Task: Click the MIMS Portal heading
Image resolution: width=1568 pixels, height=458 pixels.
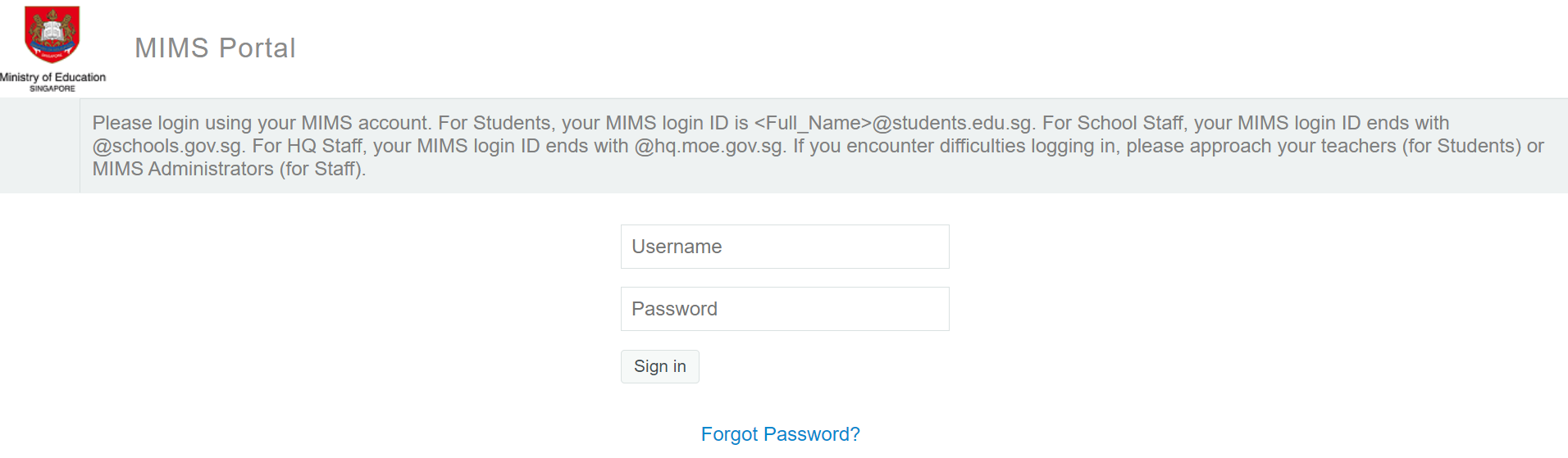Action: tap(215, 48)
